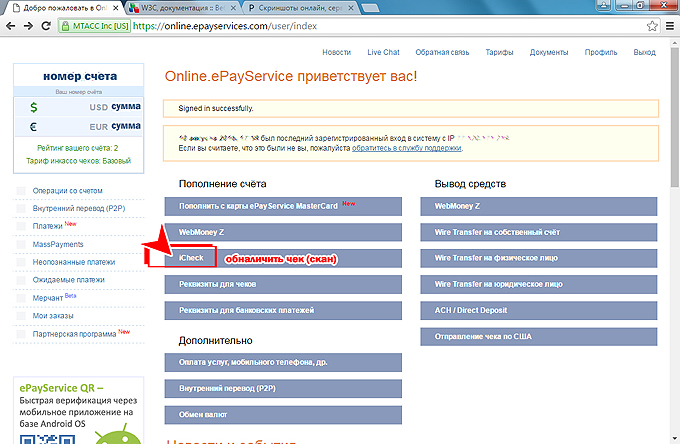Bookmark the page with the star icon

pyautogui.click(x=652, y=26)
